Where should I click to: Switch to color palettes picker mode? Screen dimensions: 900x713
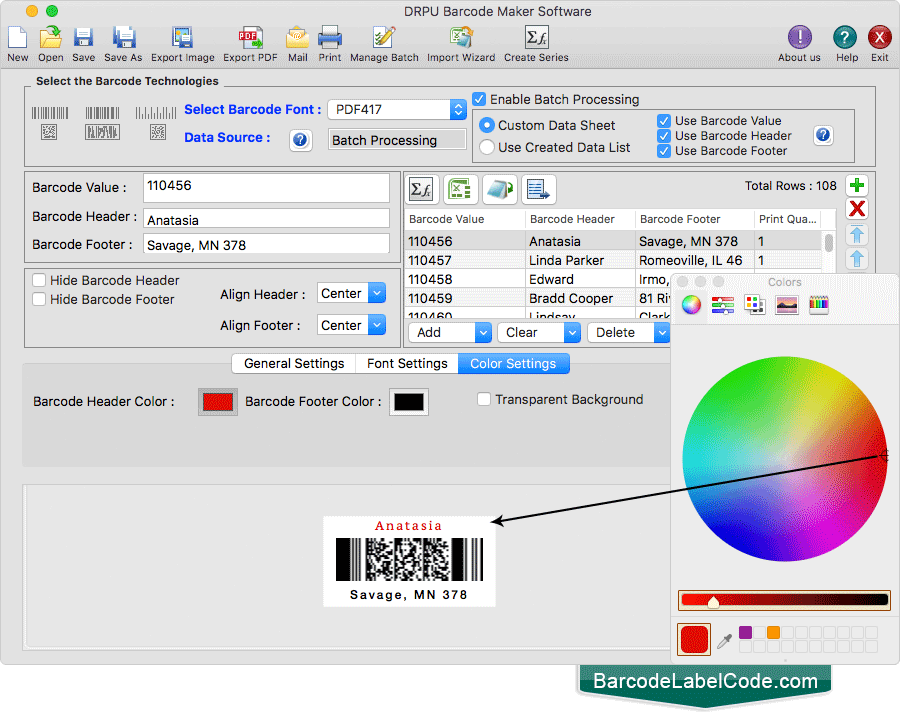(x=755, y=304)
